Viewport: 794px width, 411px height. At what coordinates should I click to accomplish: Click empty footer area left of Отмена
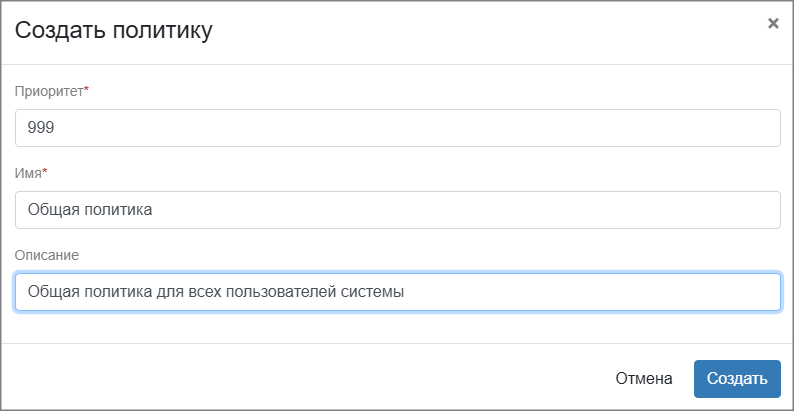(x=300, y=379)
